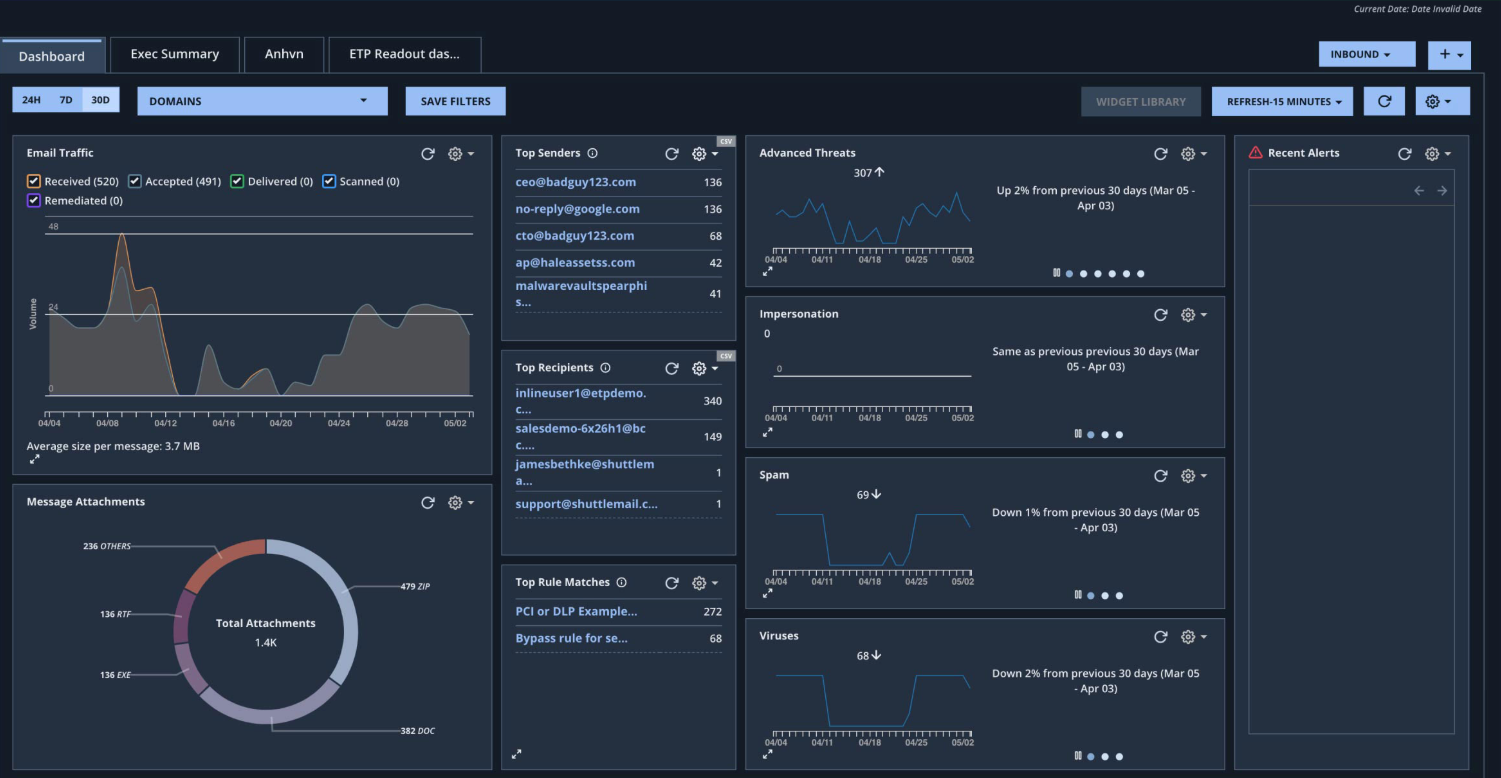Open the DOMAINS filter dropdown
The image size is (1501, 778).
262,101
